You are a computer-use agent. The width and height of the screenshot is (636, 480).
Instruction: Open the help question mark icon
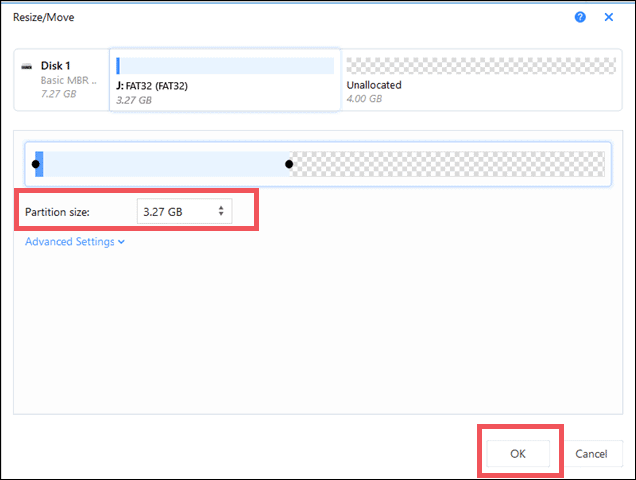(580, 17)
